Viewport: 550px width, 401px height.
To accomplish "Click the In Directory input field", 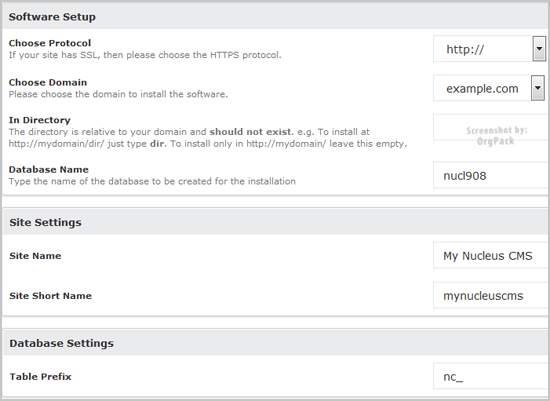I will tap(491, 127).
